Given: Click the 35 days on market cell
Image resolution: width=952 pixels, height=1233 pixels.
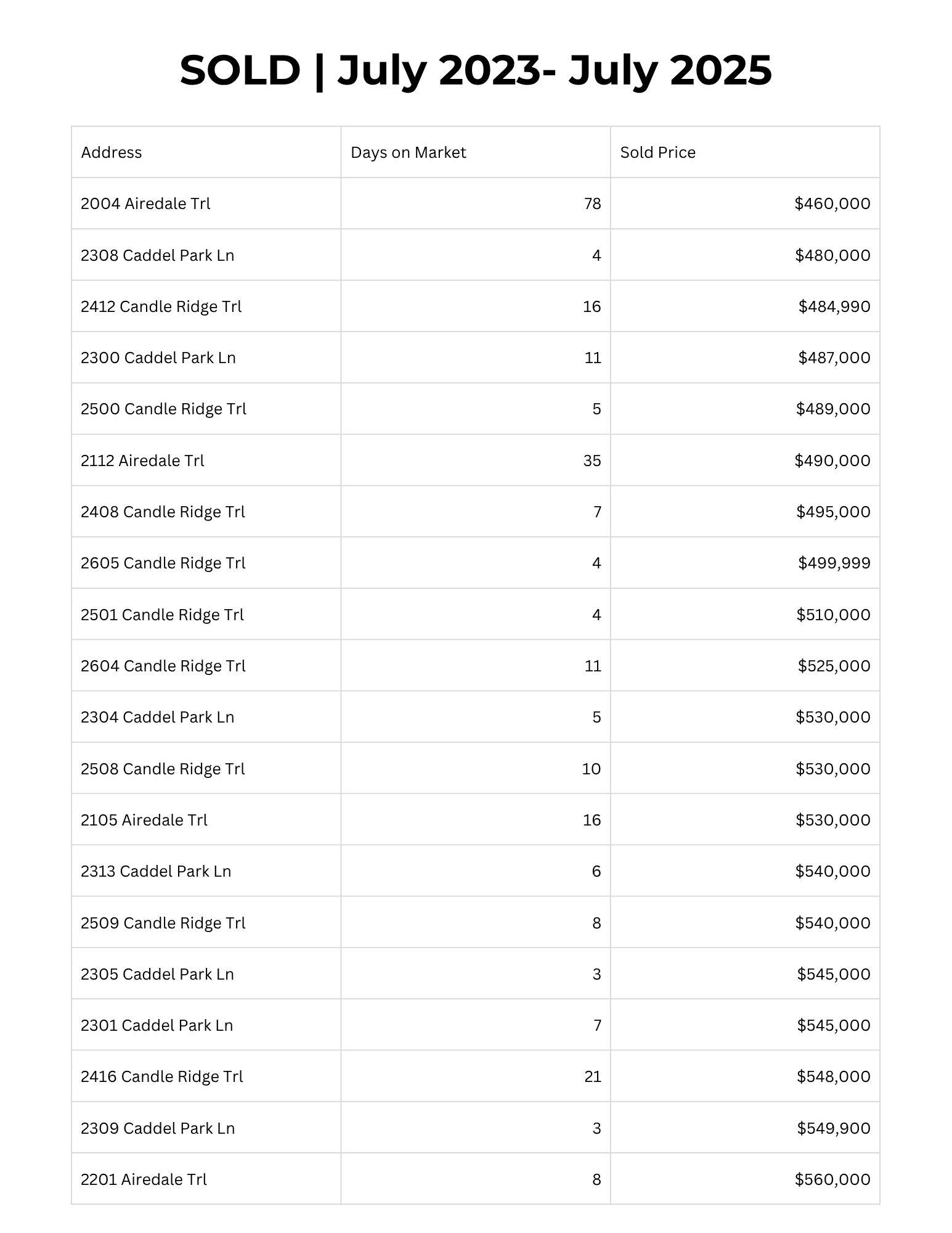Looking at the screenshot, I should 592,461.
